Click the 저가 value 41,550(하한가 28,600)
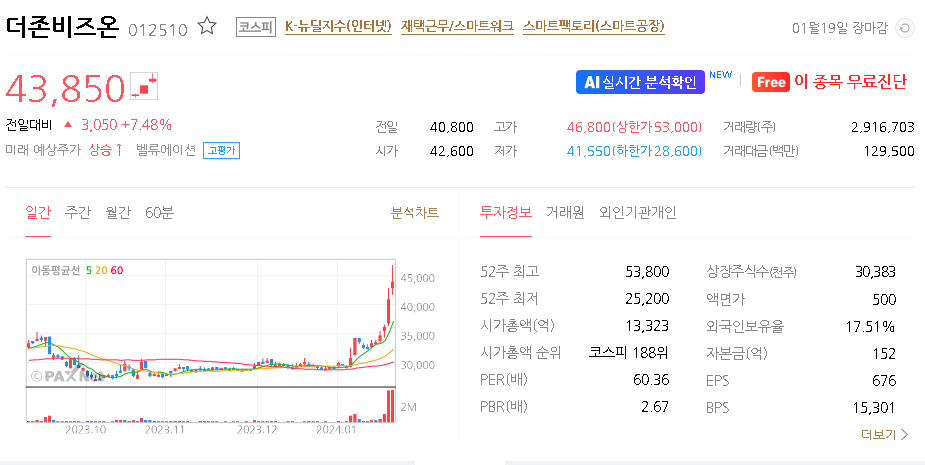 point(634,151)
